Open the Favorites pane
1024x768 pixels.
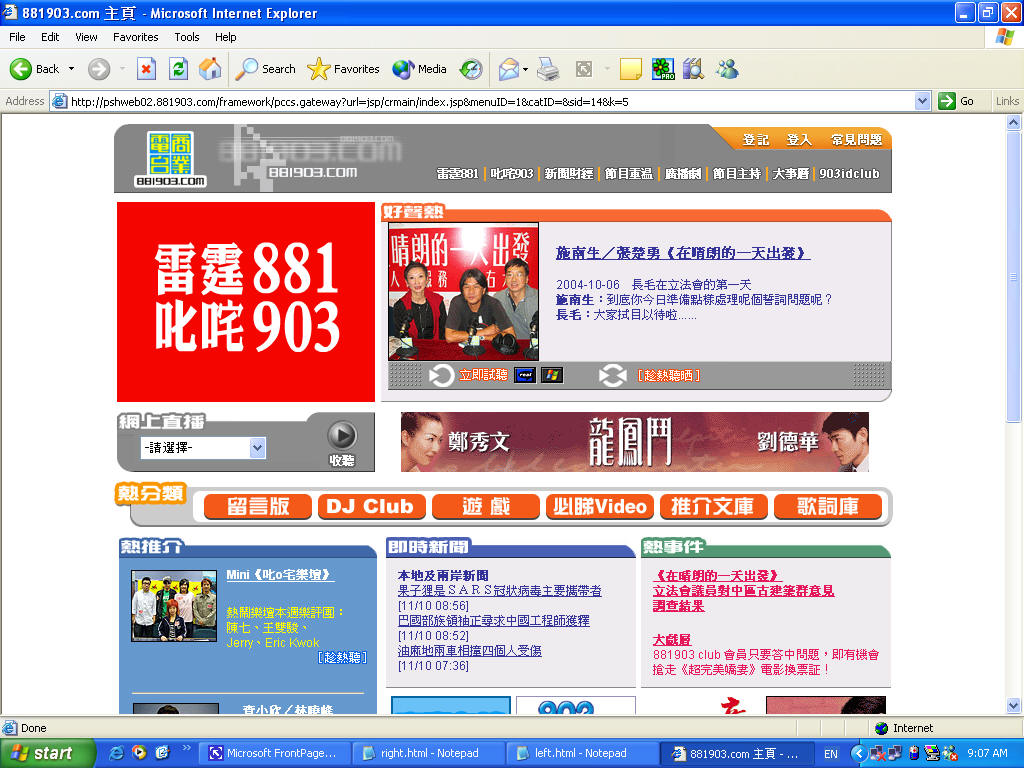coord(343,69)
